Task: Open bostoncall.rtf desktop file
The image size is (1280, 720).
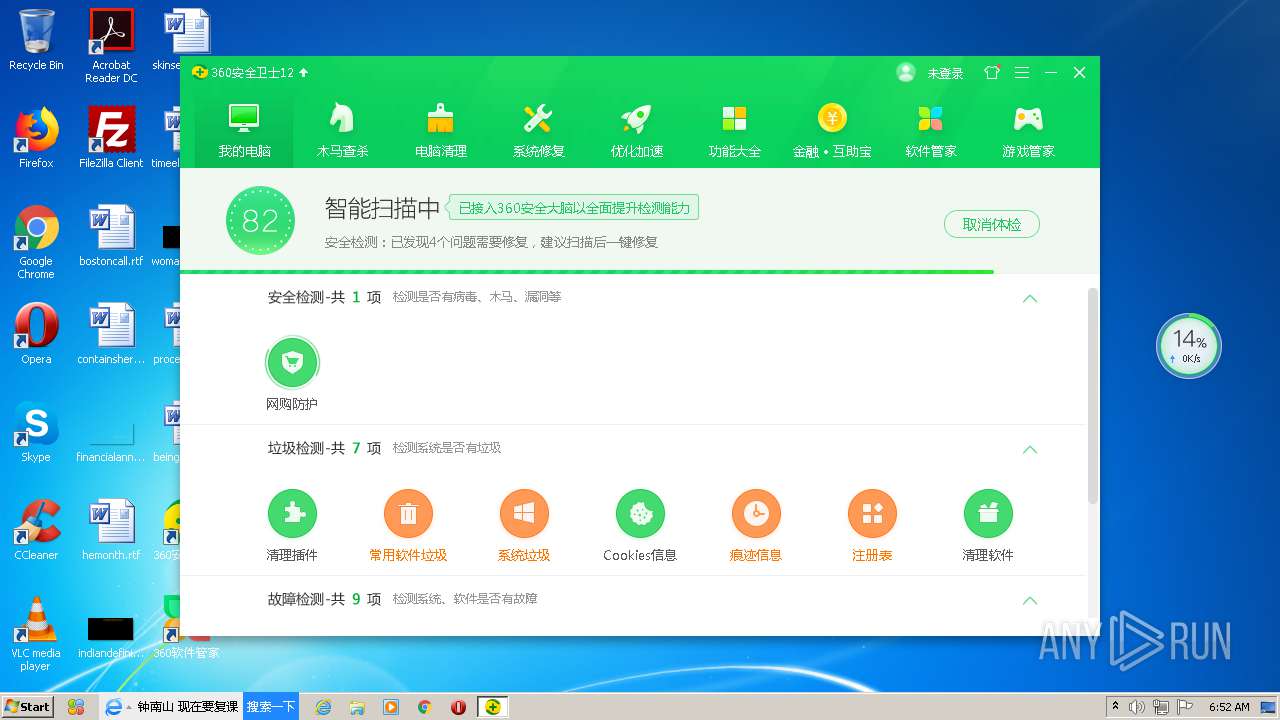Action: point(111,236)
